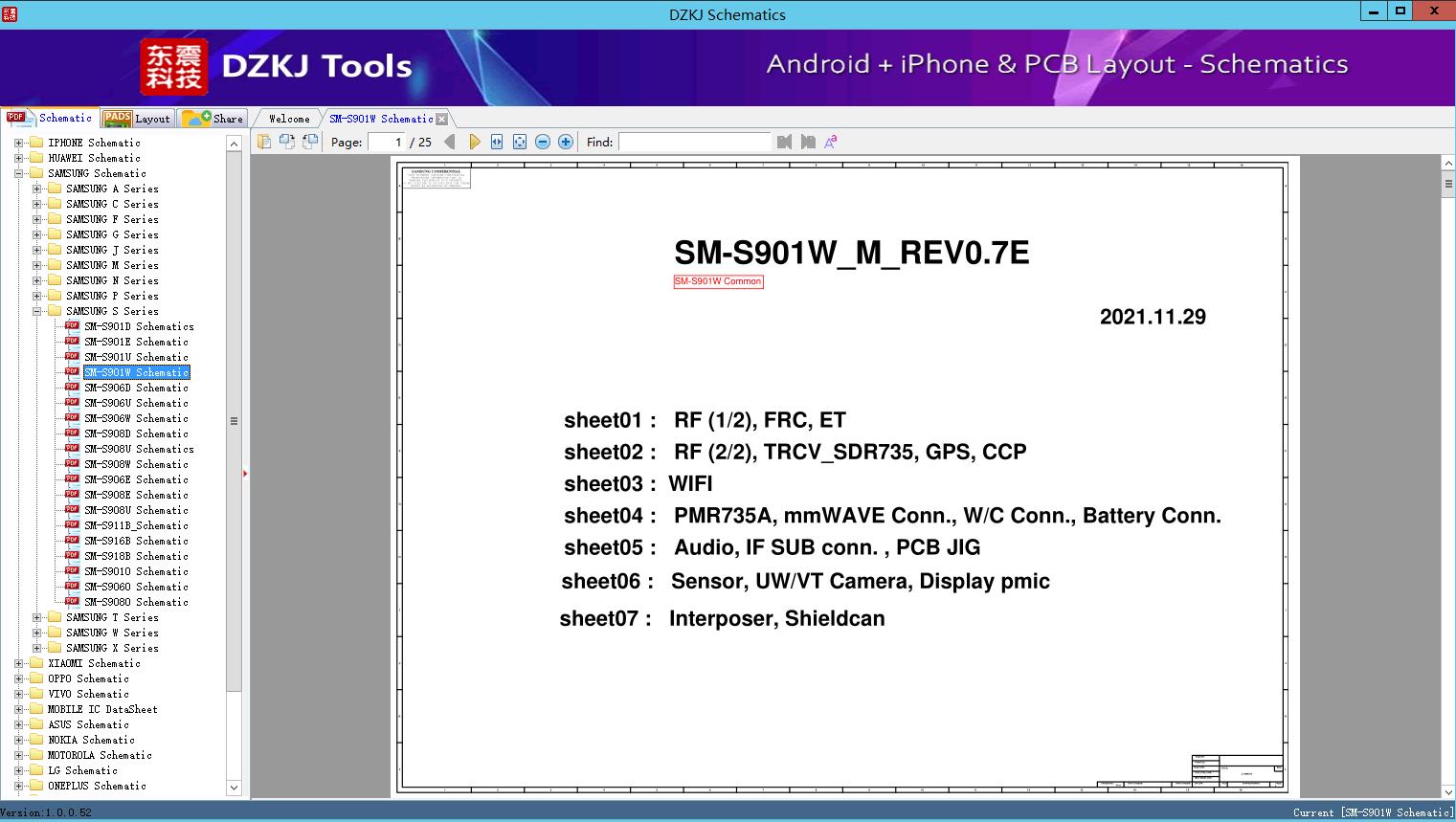Go to the previous page
The width and height of the screenshot is (1456, 822).
pos(450,142)
